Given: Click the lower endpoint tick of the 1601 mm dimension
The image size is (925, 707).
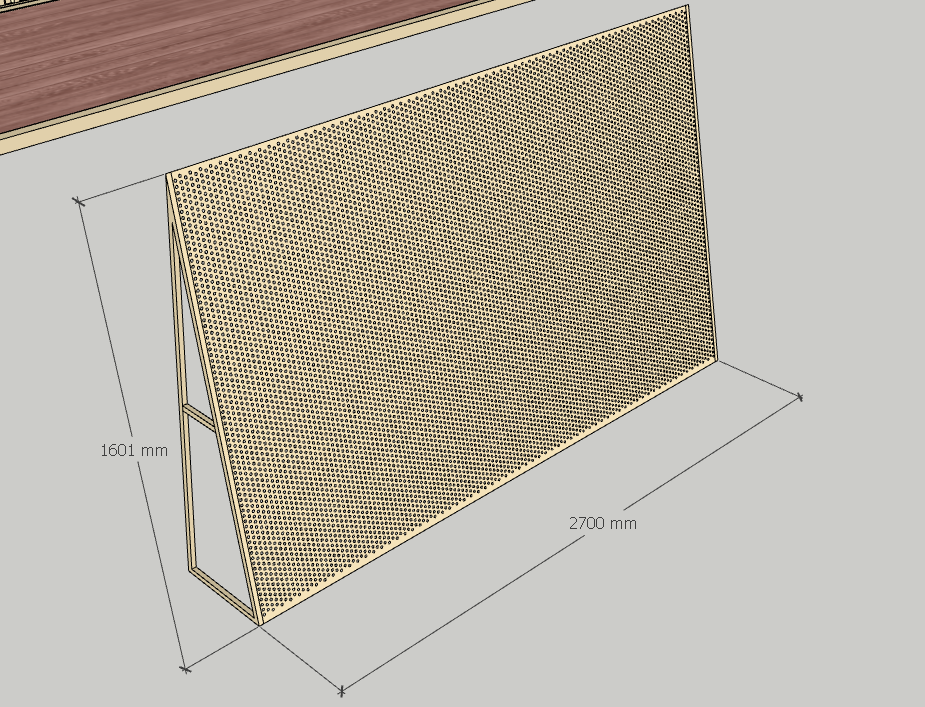Looking at the screenshot, I should pos(184,668).
